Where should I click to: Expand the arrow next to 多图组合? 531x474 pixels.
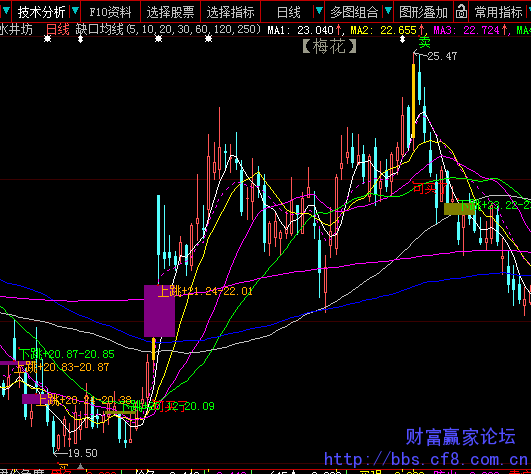click(388, 12)
